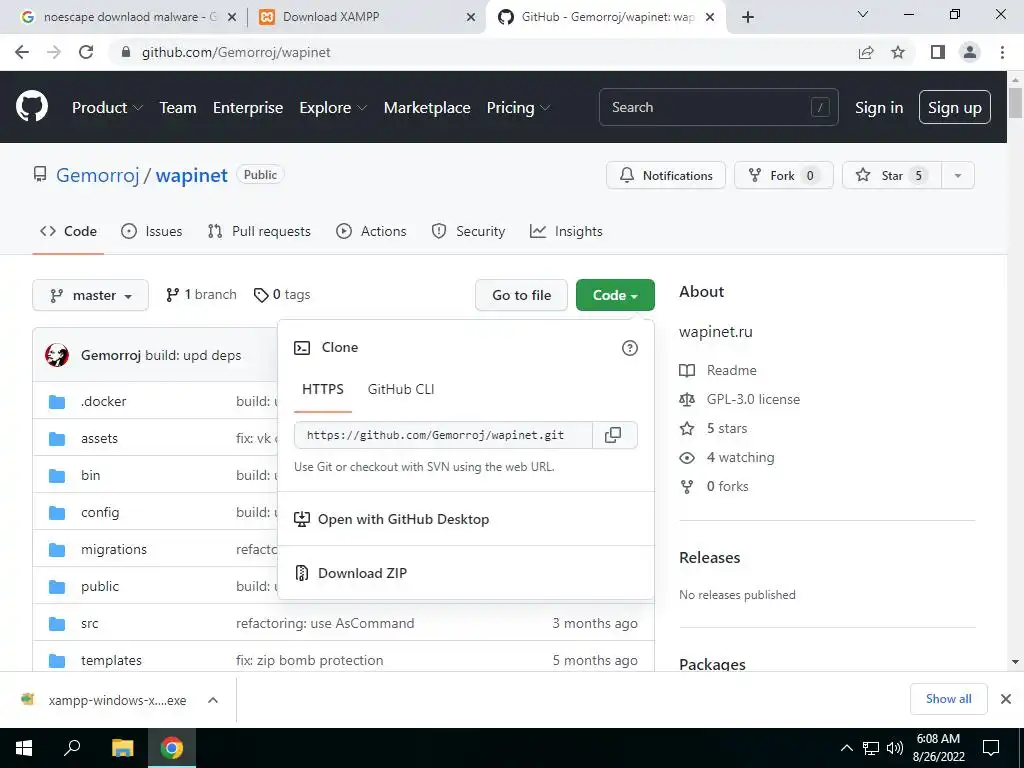Click Download ZIP
Viewport: 1024px width, 768px height.
coord(362,573)
